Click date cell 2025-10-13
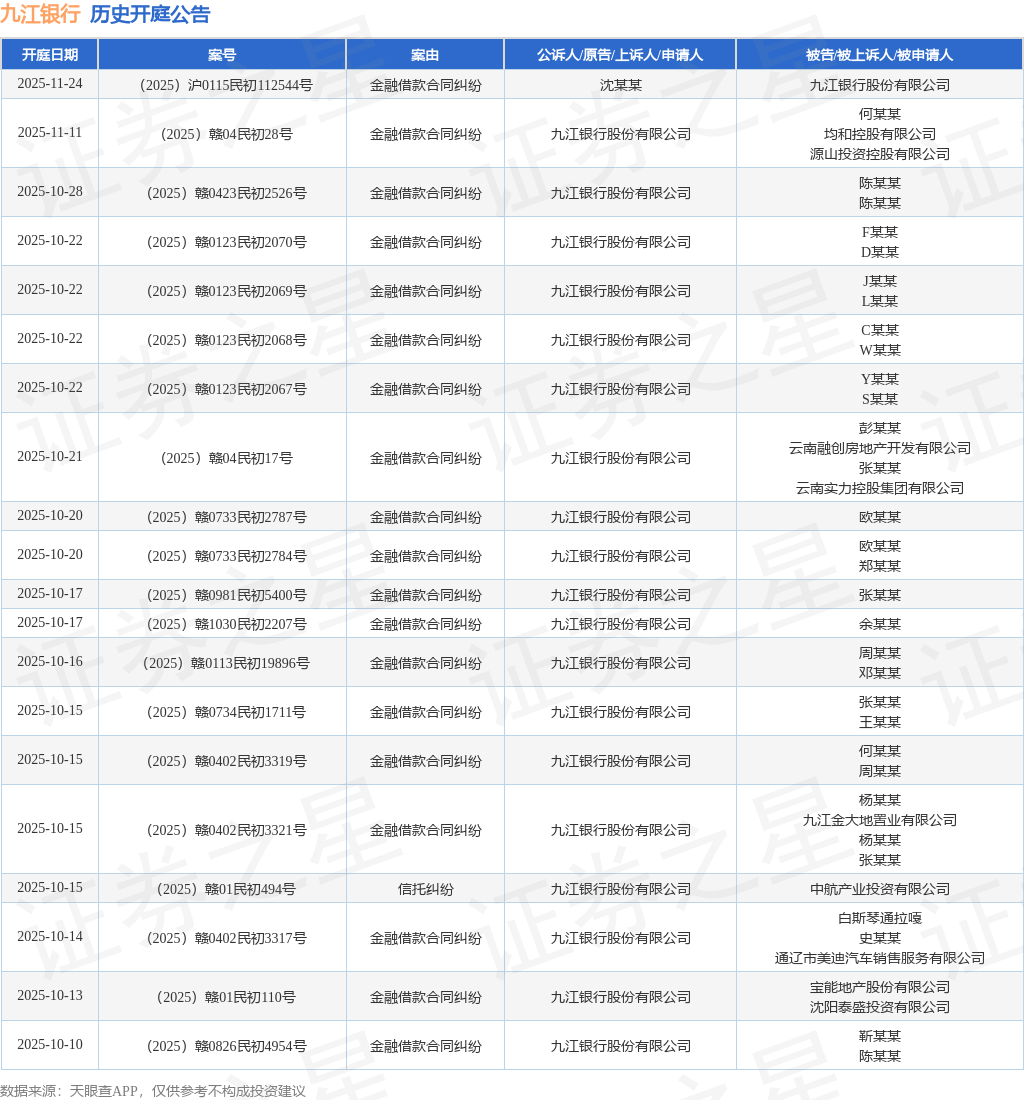Viewport: 1024px width, 1100px height. [x=50, y=995]
